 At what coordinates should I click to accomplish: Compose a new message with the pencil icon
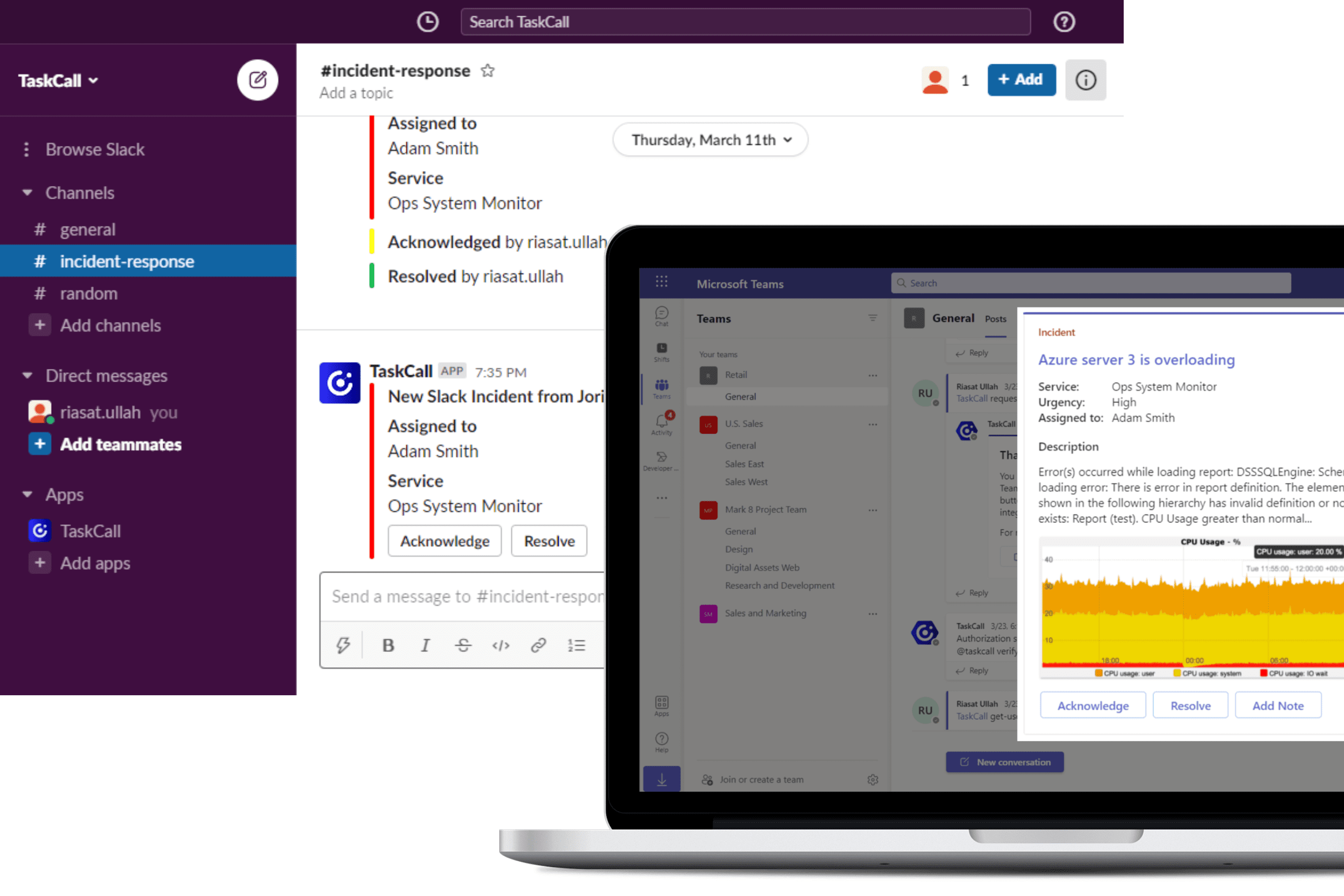tap(258, 80)
